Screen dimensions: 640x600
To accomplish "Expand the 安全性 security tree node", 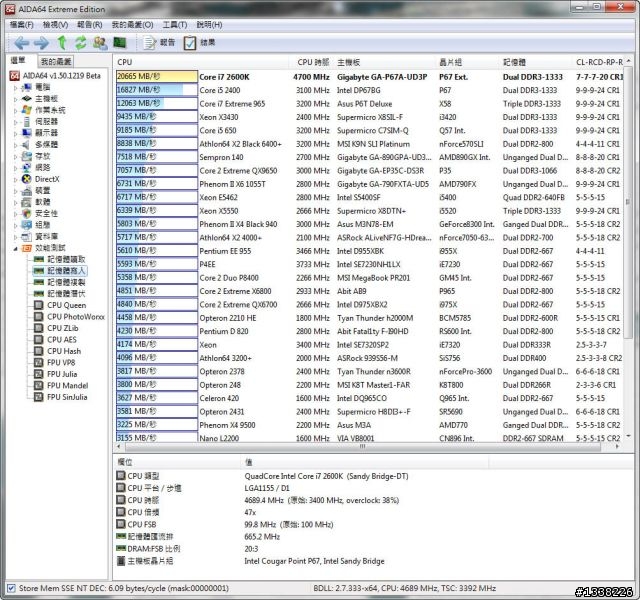I will tap(16, 213).
